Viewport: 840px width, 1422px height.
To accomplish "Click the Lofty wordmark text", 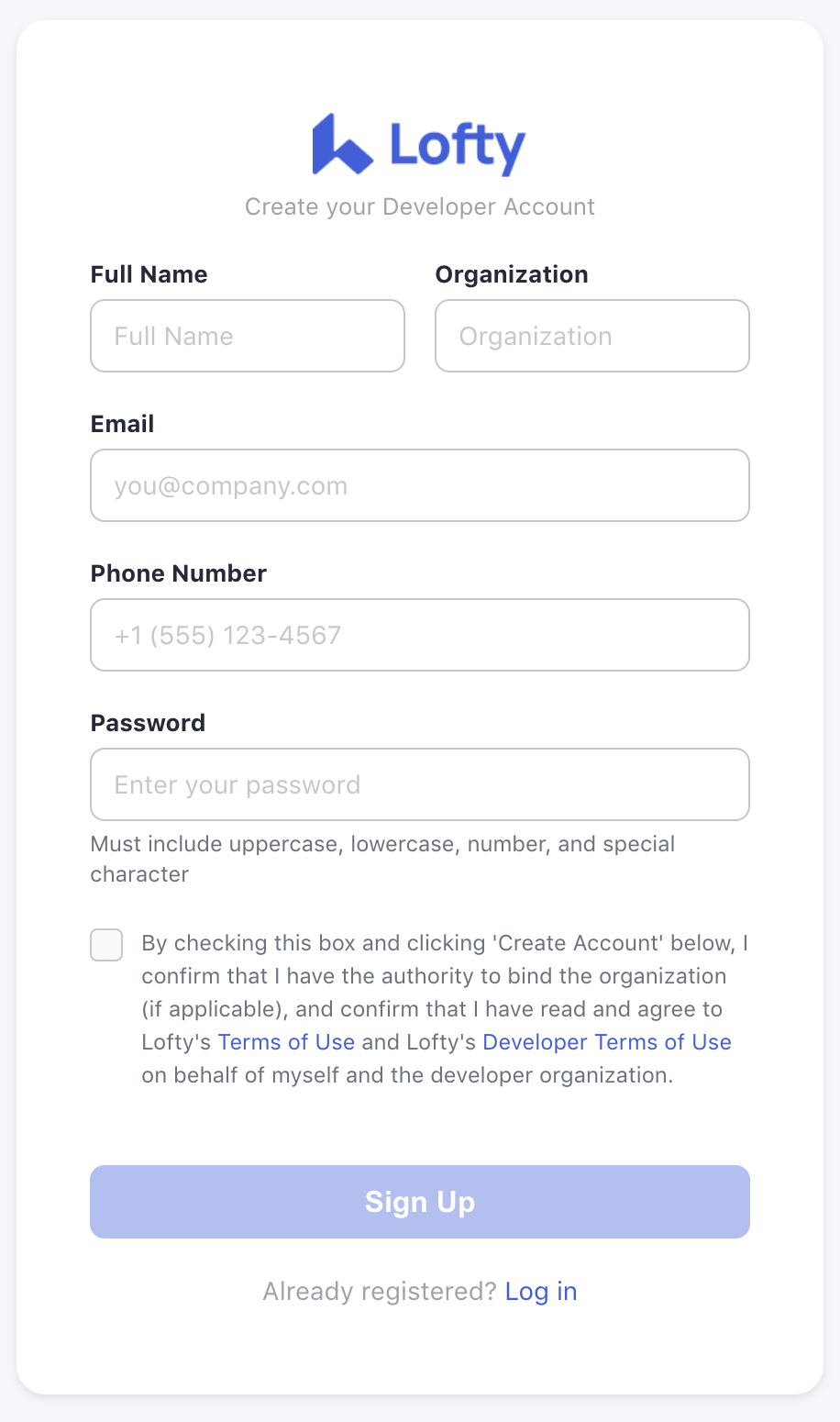I will tap(457, 145).
